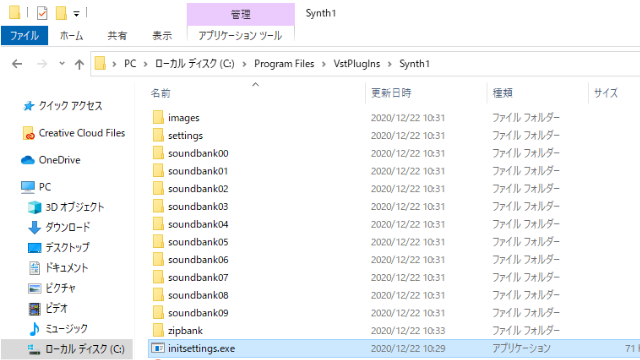Sort by the 種類 column header

[x=502, y=93]
